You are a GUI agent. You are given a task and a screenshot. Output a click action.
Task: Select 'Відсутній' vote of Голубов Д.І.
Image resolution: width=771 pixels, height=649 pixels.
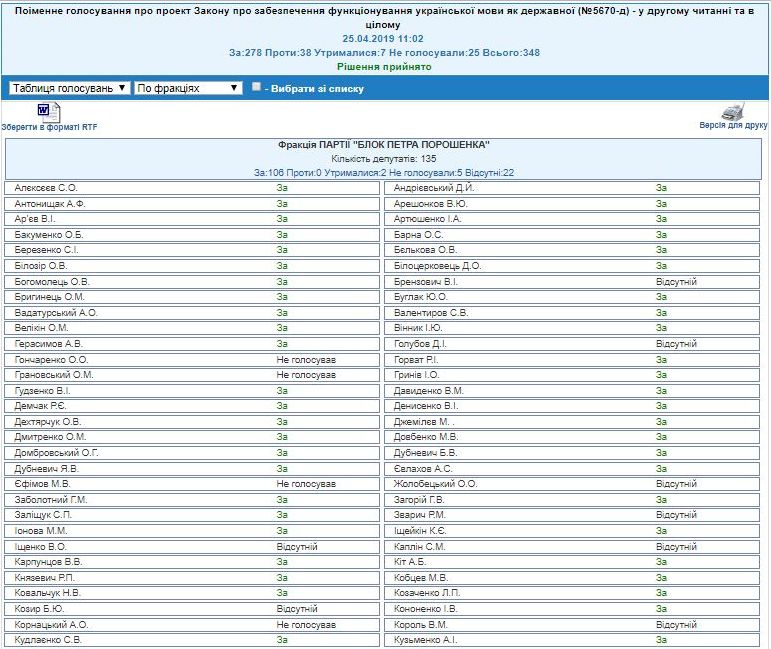(x=676, y=344)
